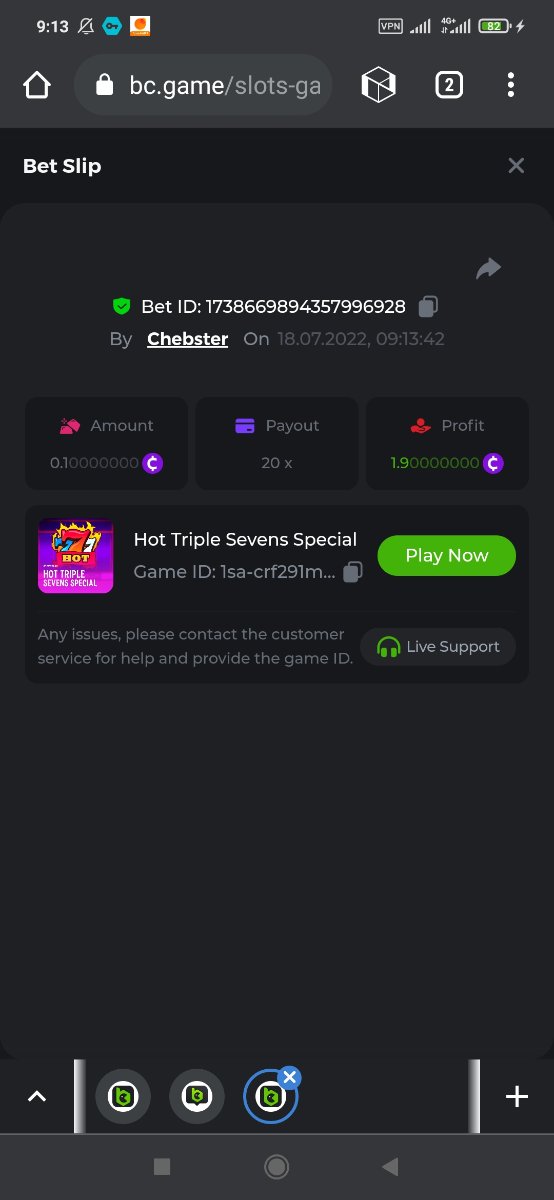Screen dimensions: 554x1200
Task: Open the browser three-dot menu
Action: click(511, 86)
